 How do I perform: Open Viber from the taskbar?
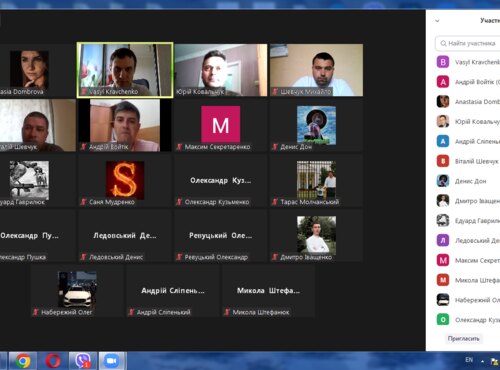pyautogui.click(x=82, y=361)
